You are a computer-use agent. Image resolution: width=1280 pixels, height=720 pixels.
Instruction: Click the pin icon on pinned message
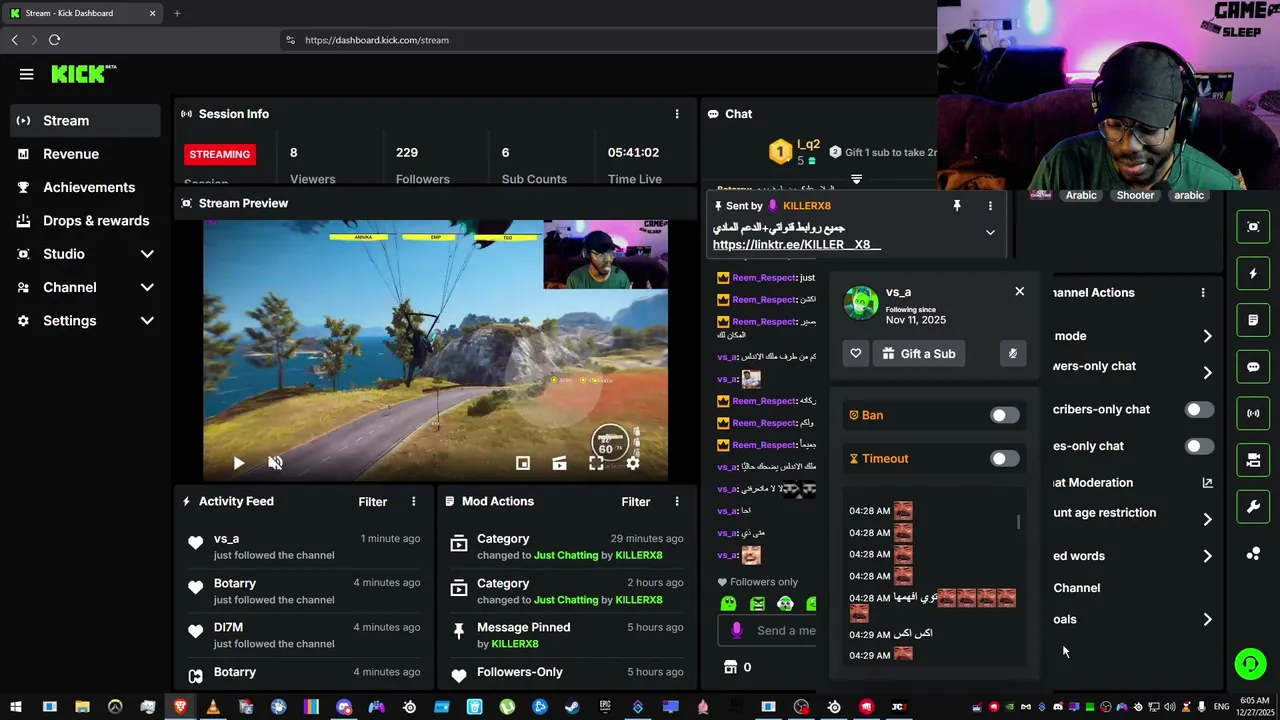tap(957, 206)
